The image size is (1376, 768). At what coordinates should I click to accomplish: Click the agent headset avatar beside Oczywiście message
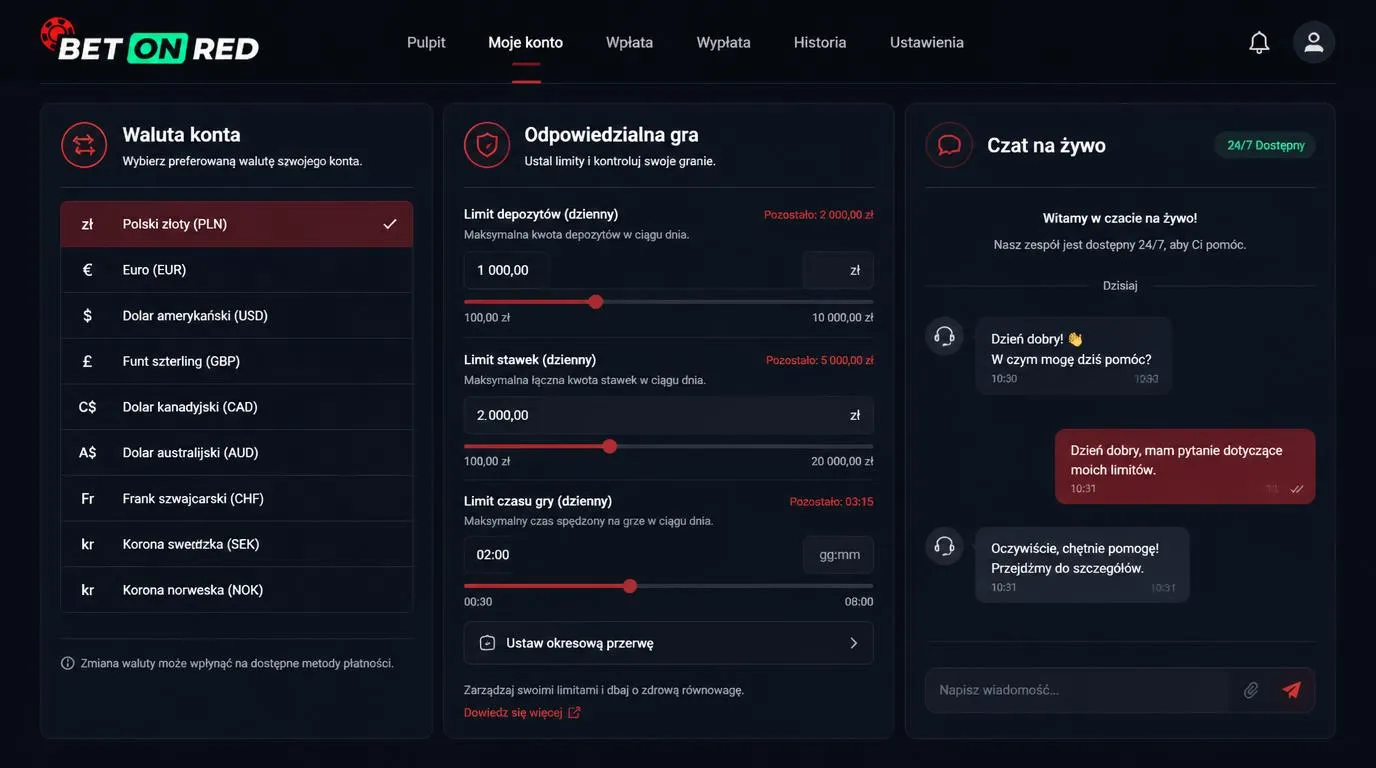click(x=944, y=546)
